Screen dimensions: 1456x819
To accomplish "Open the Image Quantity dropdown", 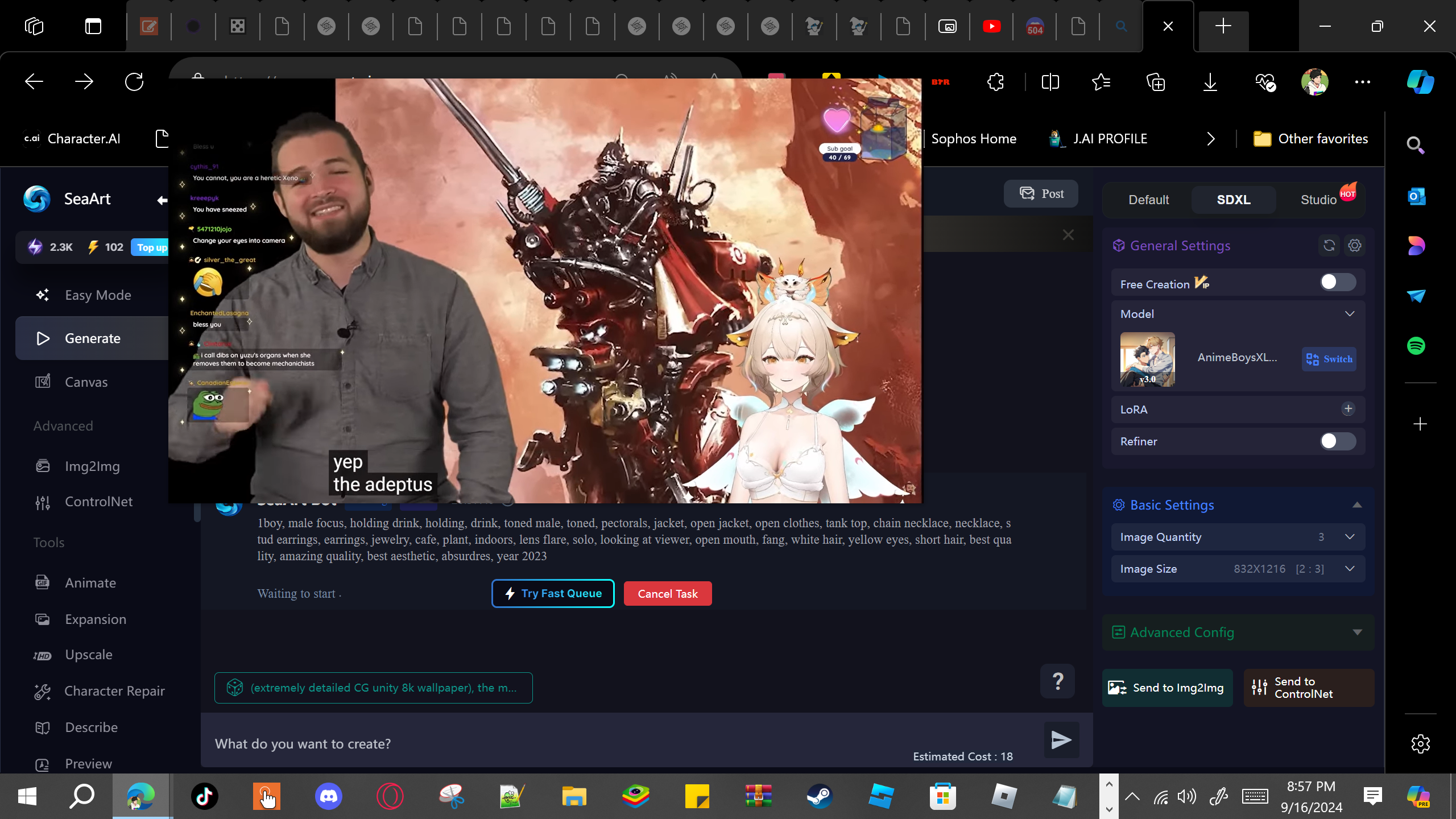I will pos(1238,537).
